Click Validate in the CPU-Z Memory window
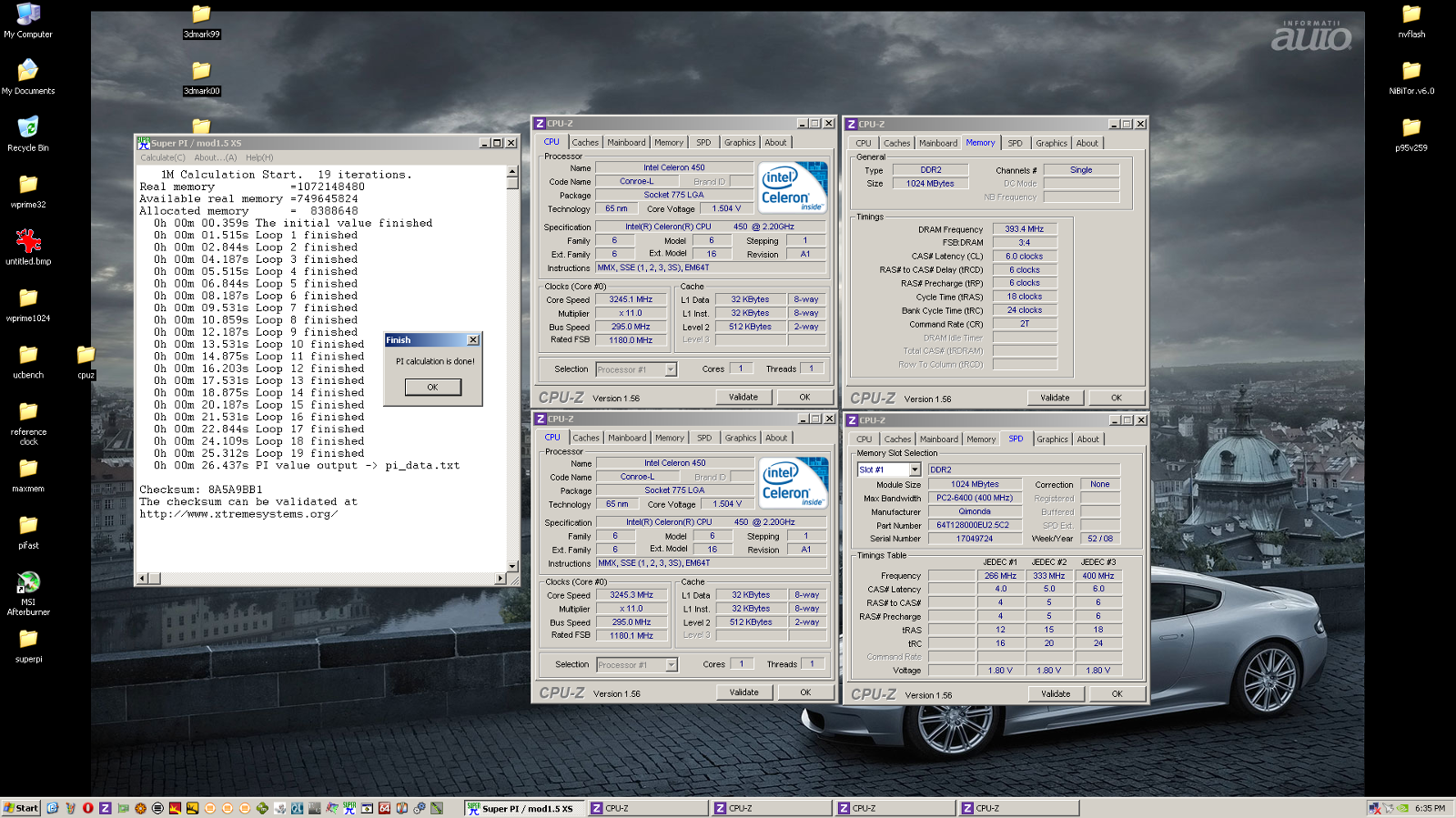Image resolution: width=1456 pixels, height=818 pixels. point(1055,398)
